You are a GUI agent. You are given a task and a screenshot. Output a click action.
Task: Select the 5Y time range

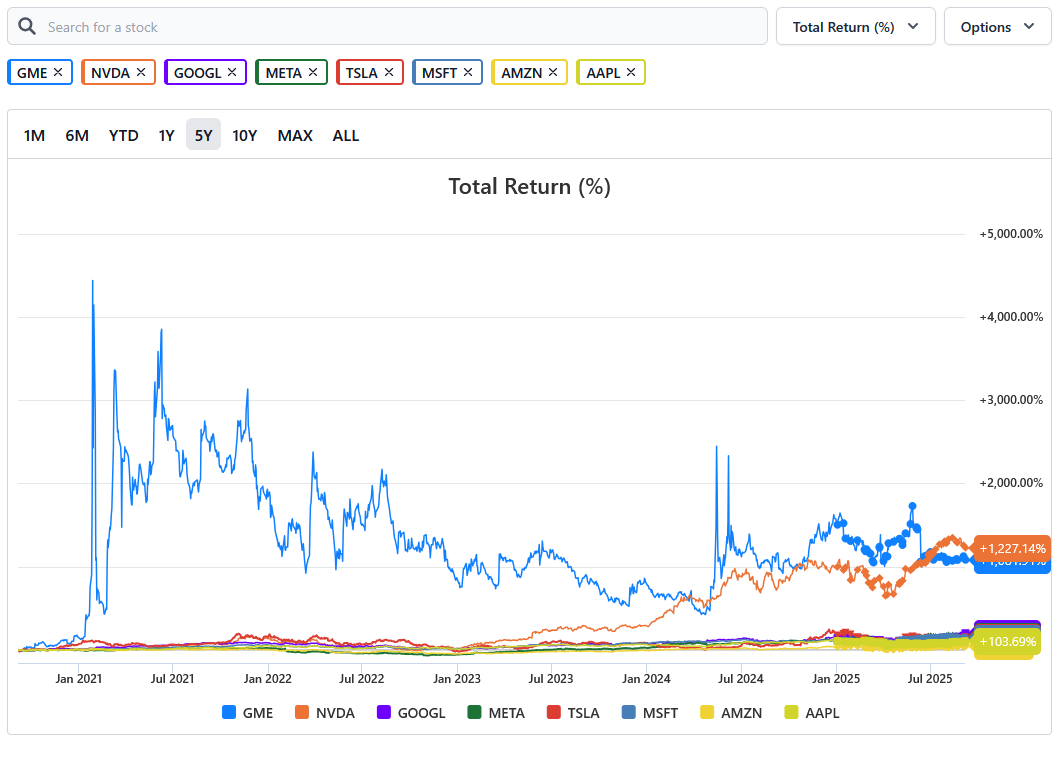203,134
